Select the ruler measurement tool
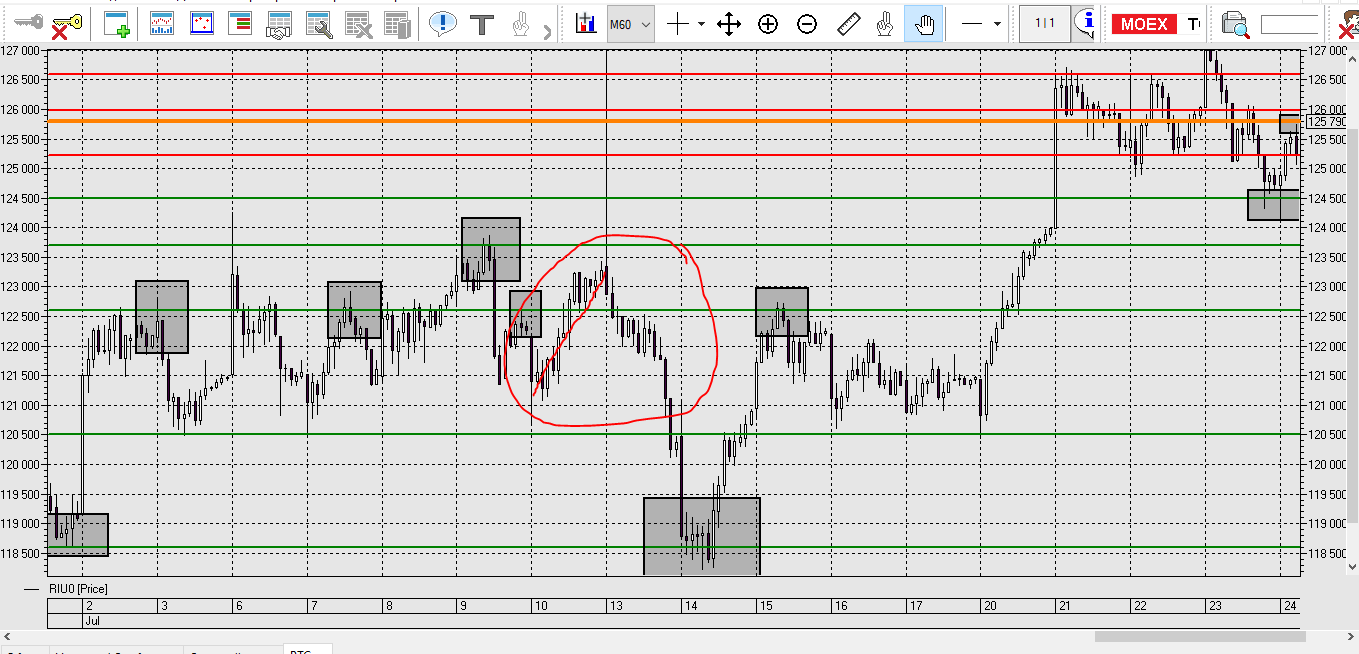Image resolution: width=1359 pixels, height=654 pixels. [x=849, y=24]
